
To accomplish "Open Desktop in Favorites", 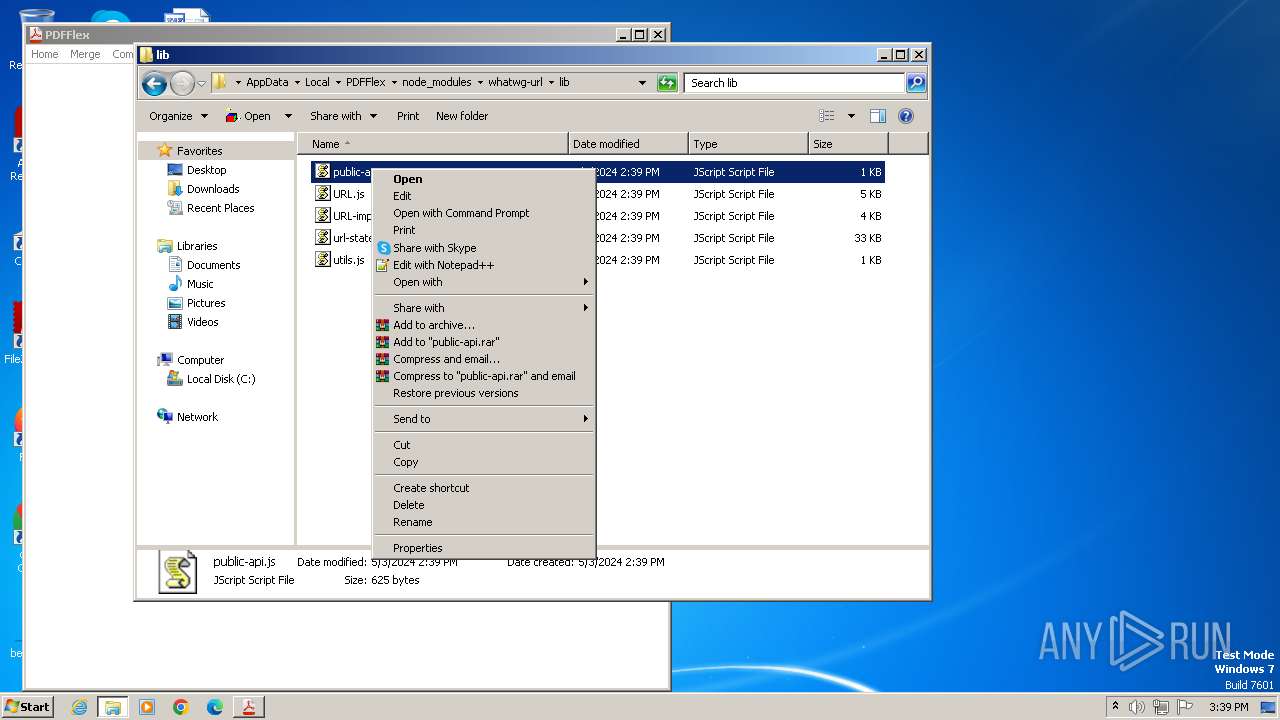I will 206,170.
